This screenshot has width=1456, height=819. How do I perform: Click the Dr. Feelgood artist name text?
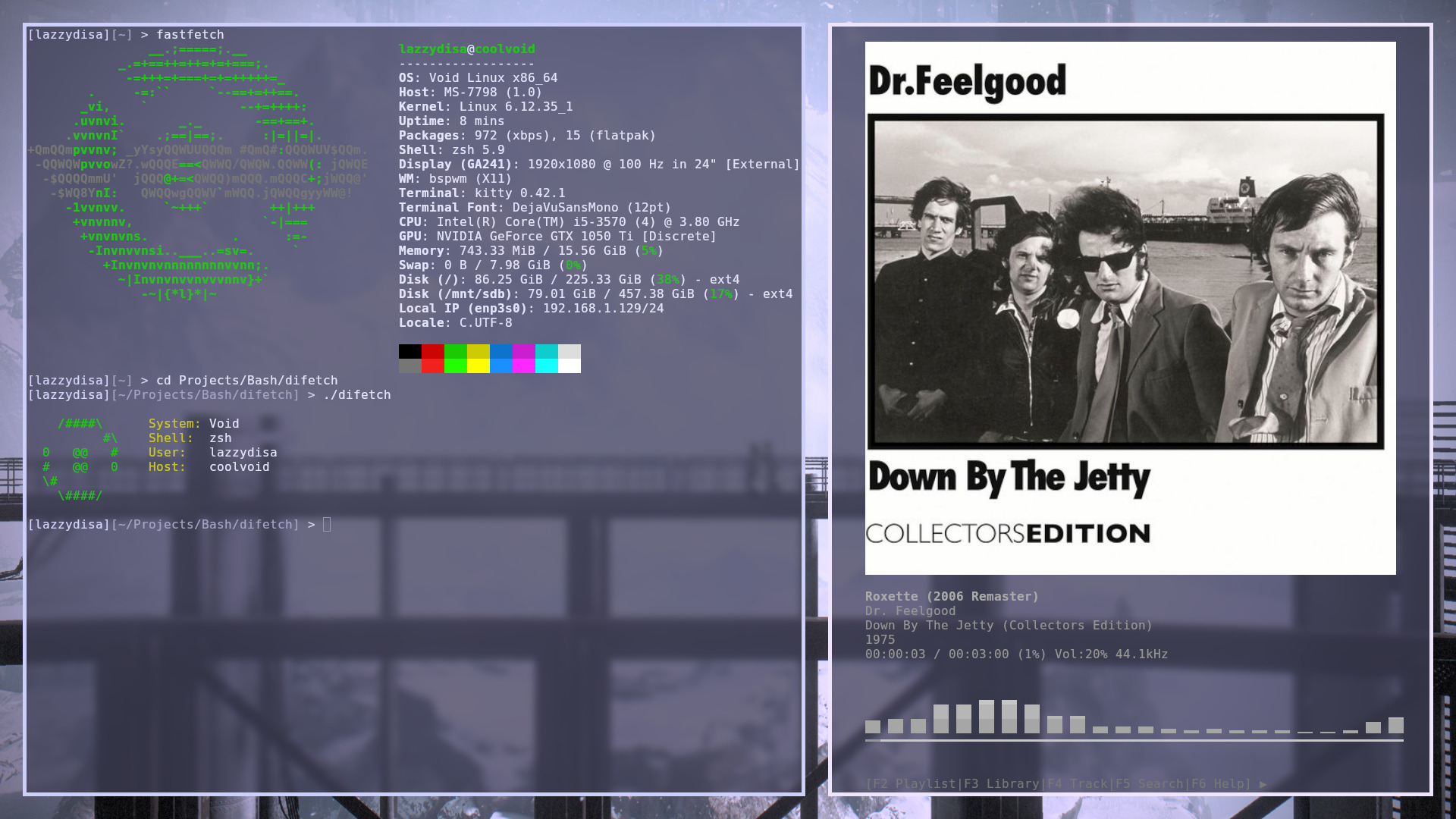(910, 611)
